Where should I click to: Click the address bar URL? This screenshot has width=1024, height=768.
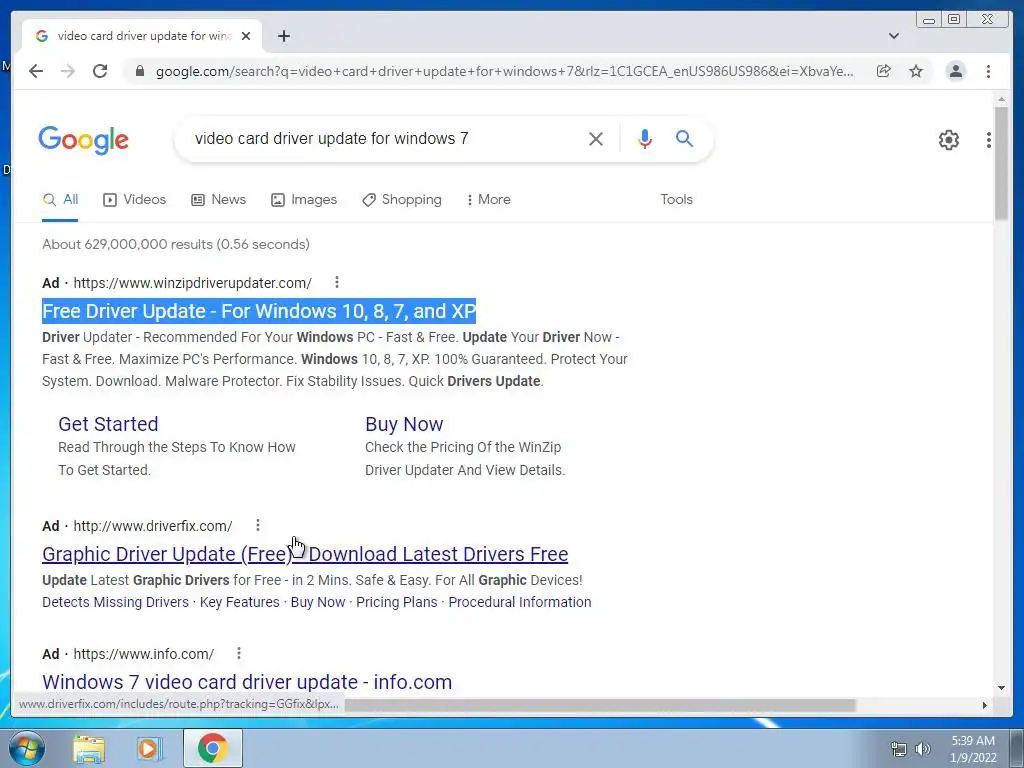click(504, 72)
